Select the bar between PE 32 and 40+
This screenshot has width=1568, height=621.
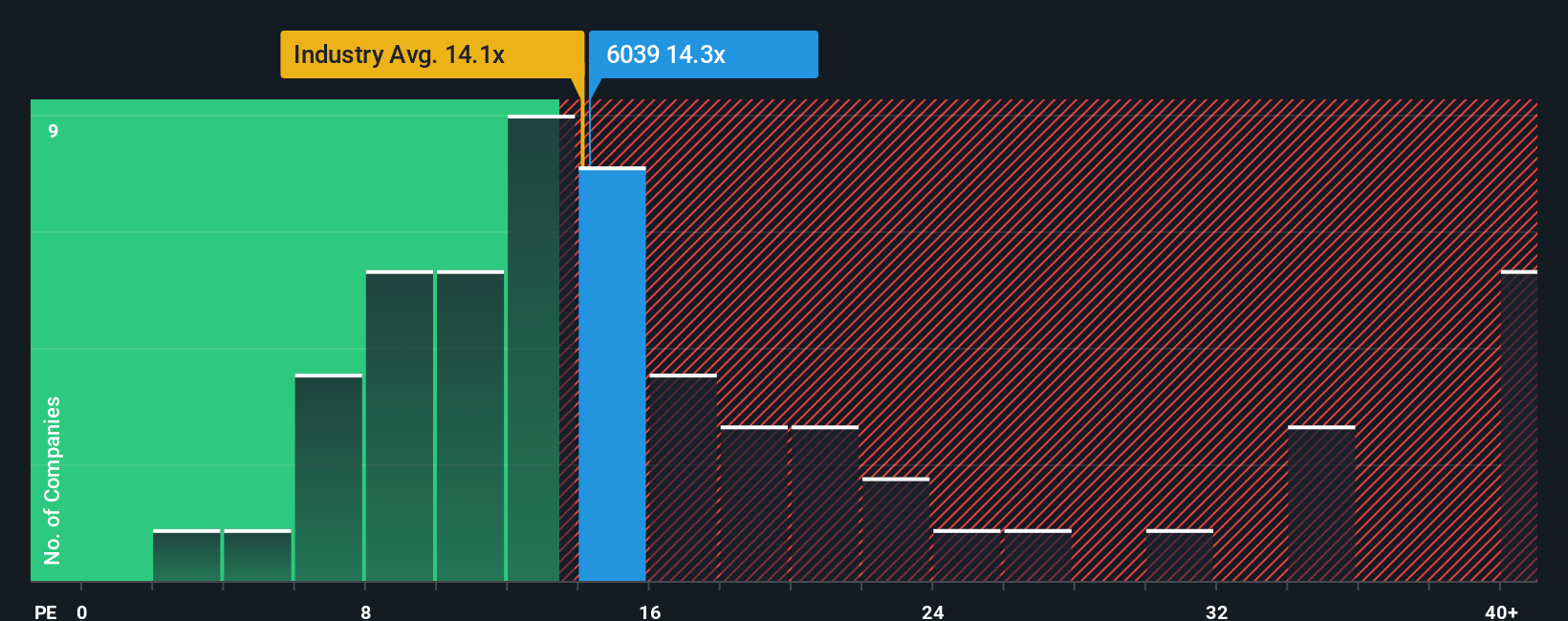tap(1321, 503)
